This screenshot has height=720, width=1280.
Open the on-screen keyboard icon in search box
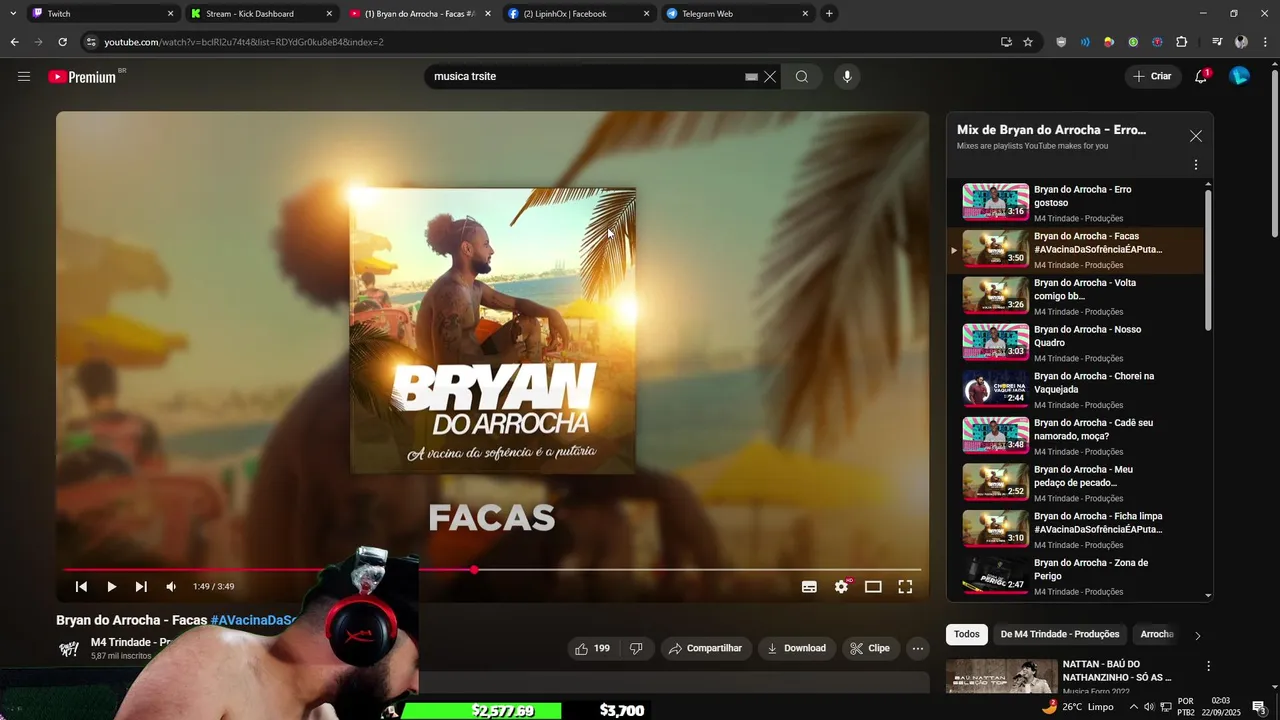(751, 77)
